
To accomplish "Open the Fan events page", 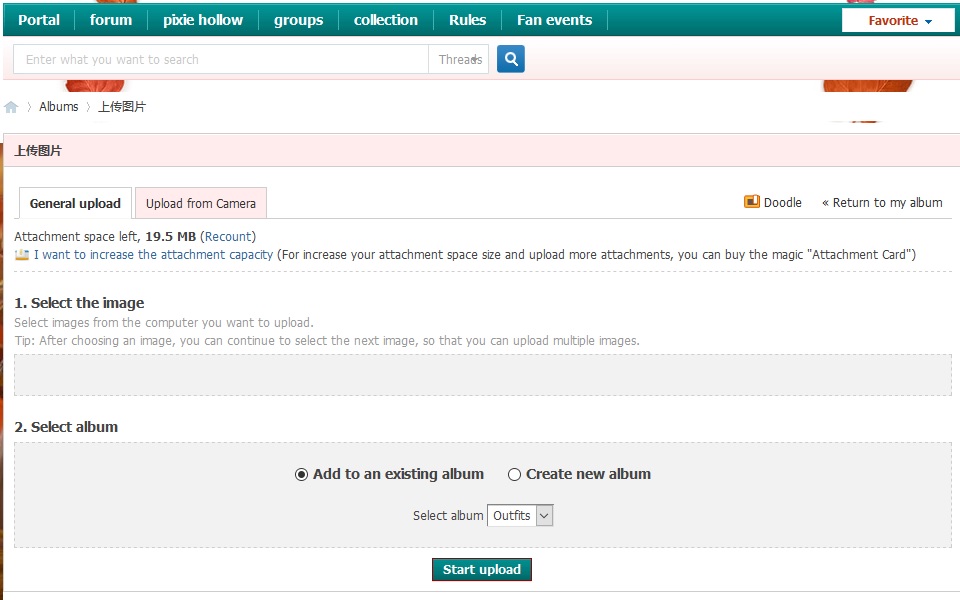I will pos(554,20).
